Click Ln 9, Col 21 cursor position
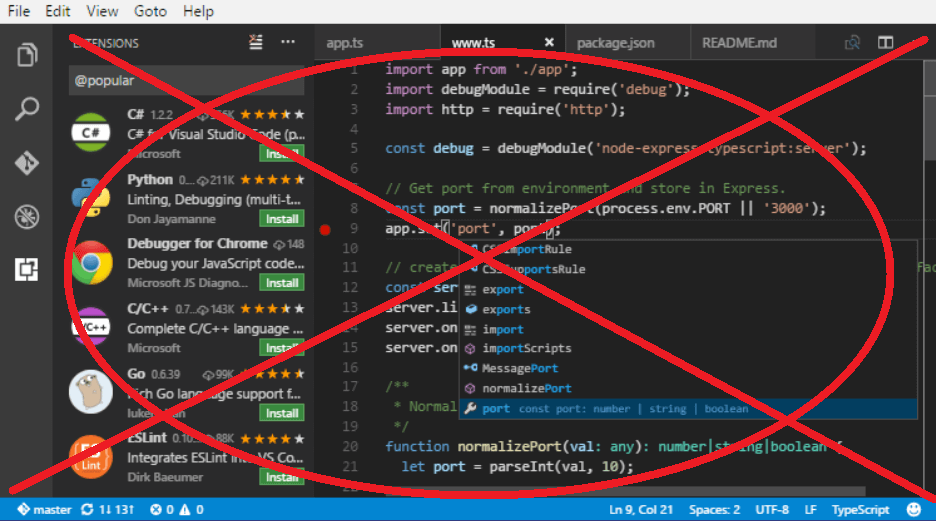Viewport: 936px width, 521px height. 641,510
